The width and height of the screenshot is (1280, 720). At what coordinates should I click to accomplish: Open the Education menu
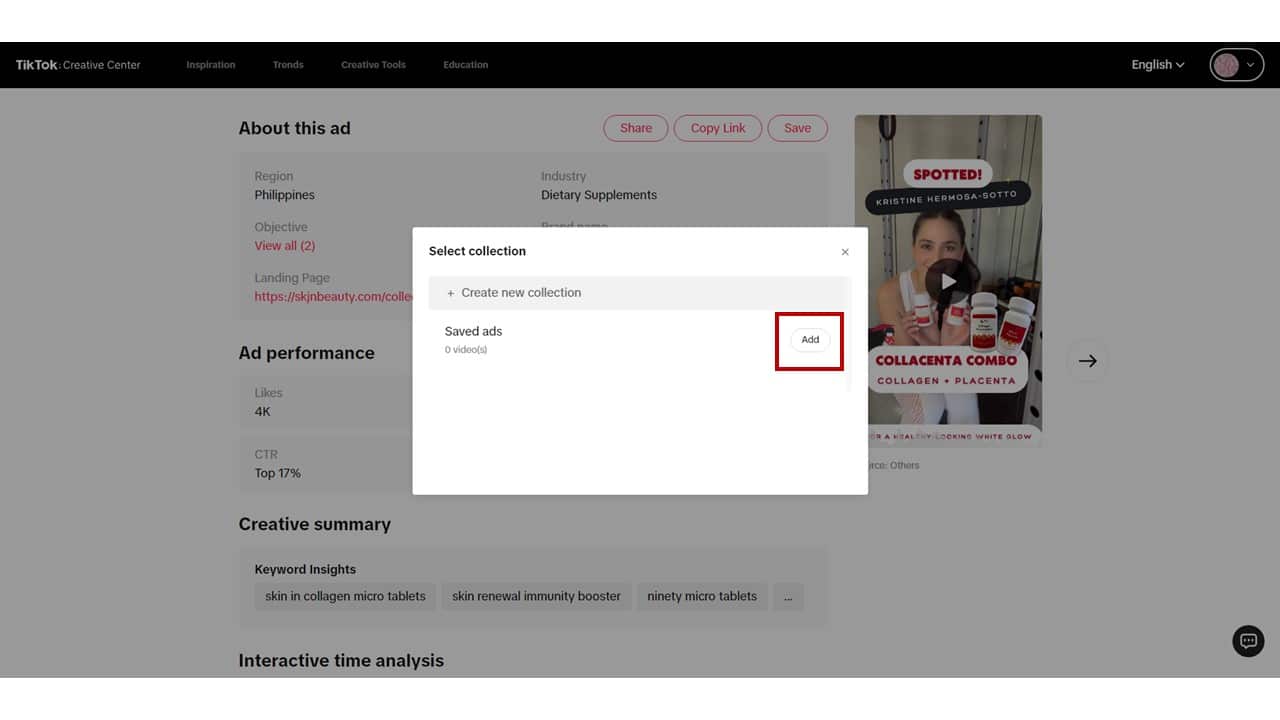pos(466,65)
